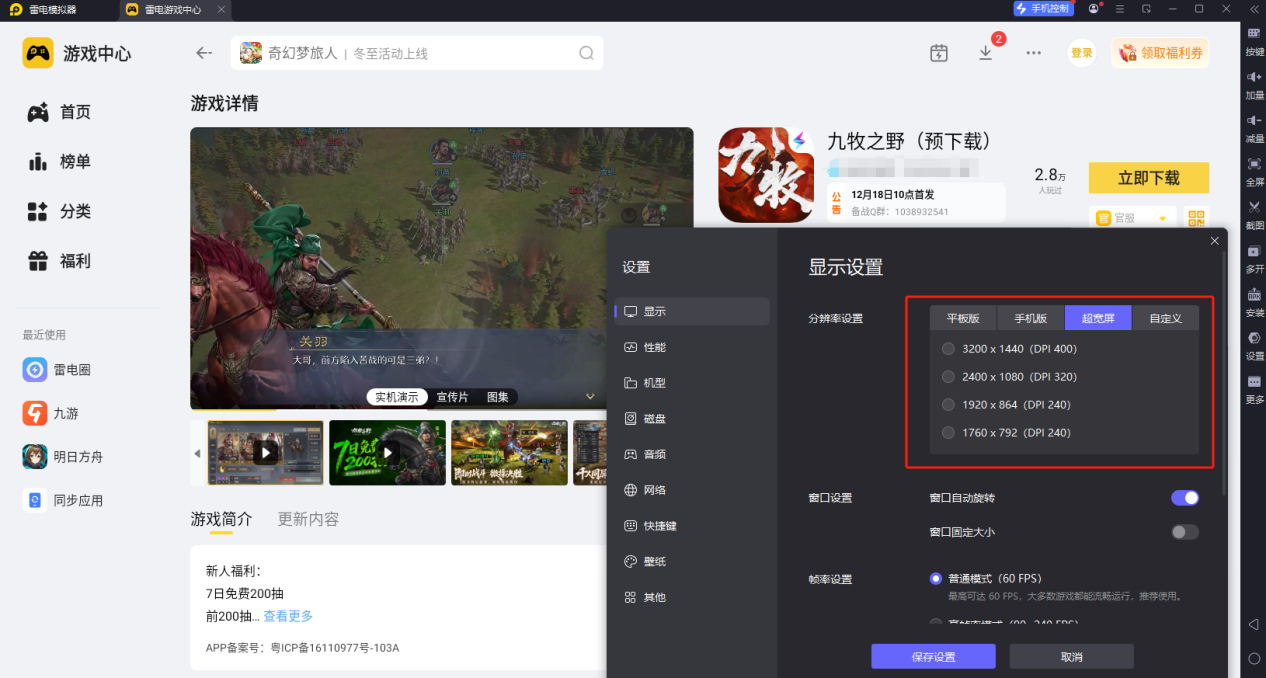The width and height of the screenshot is (1266, 678).
Task: Go back with the left arrow
Action: pyautogui.click(x=204, y=53)
